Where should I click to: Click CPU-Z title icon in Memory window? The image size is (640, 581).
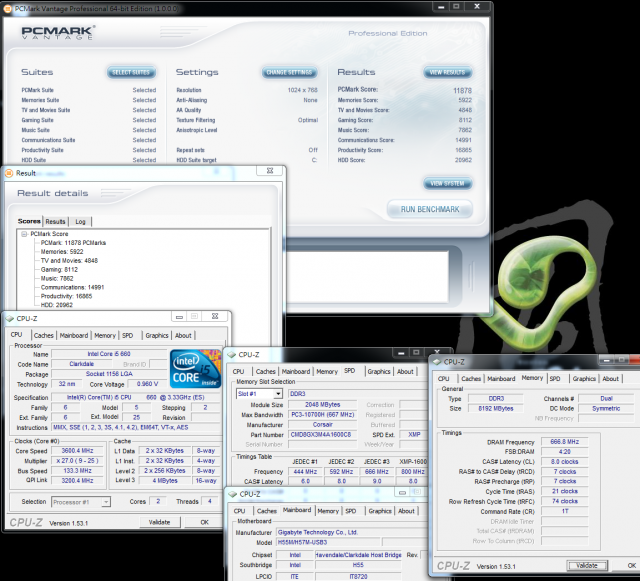[437, 362]
